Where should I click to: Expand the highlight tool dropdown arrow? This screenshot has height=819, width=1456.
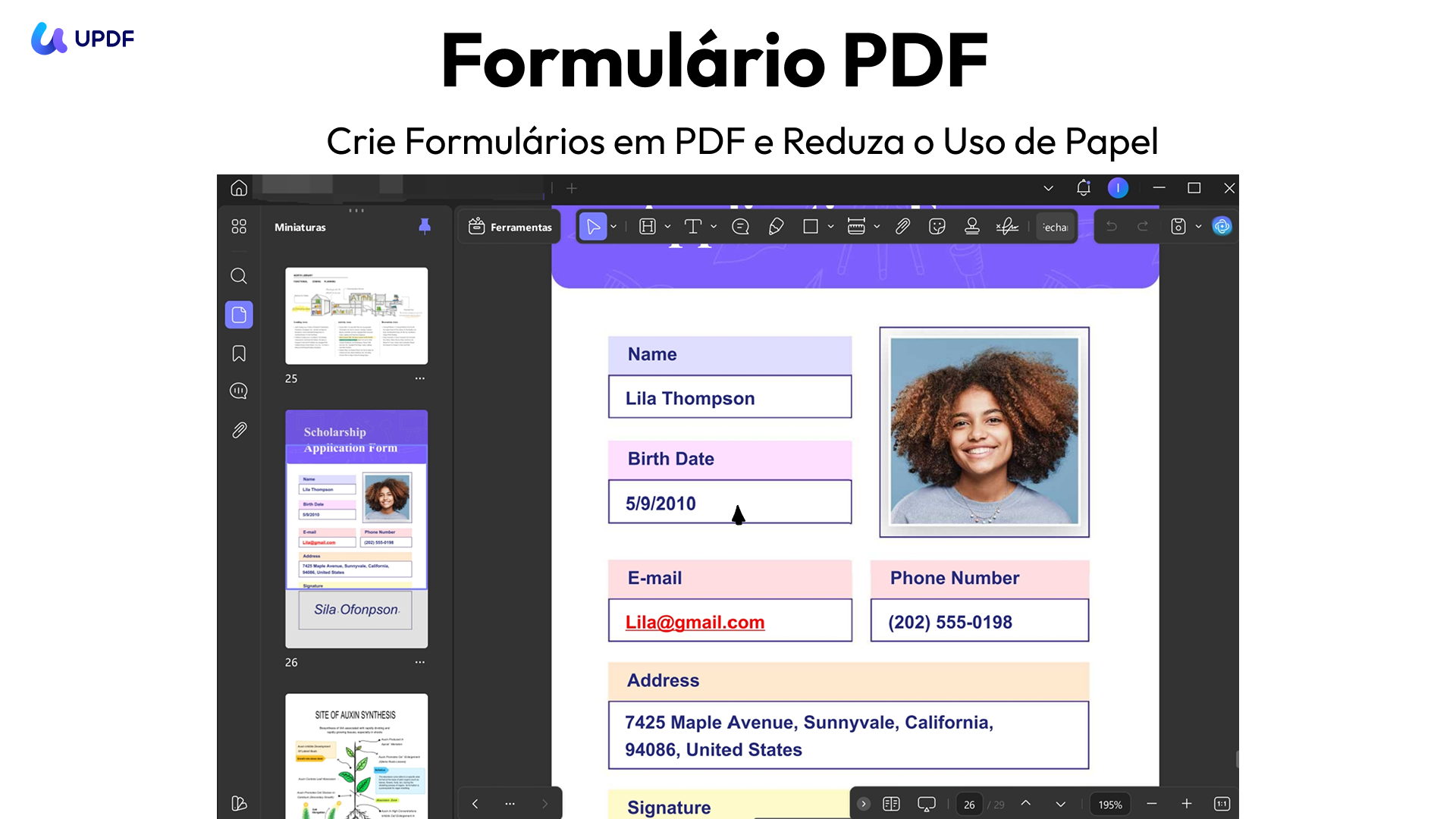tap(667, 227)
